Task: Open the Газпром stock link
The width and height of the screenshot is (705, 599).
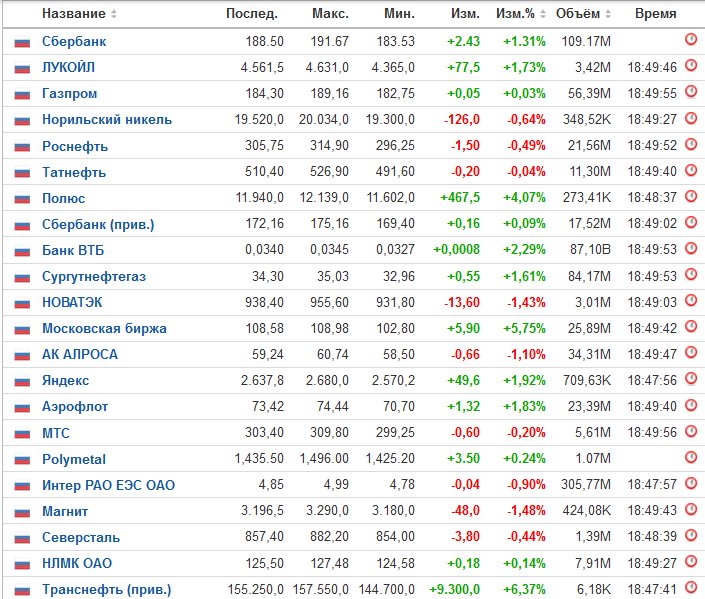Action: point(69,94)
